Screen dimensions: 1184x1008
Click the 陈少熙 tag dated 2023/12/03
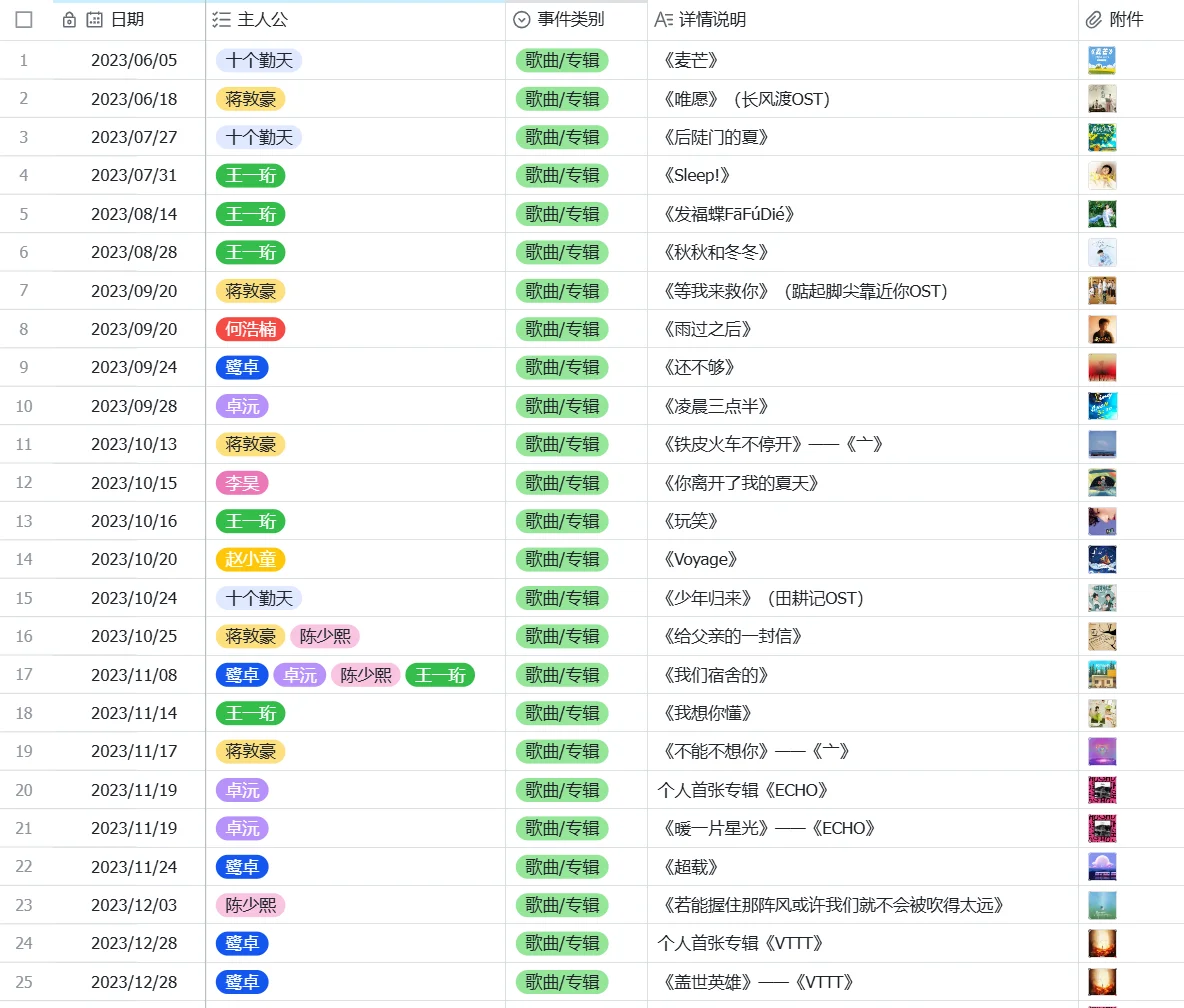(x=251, y=905)
